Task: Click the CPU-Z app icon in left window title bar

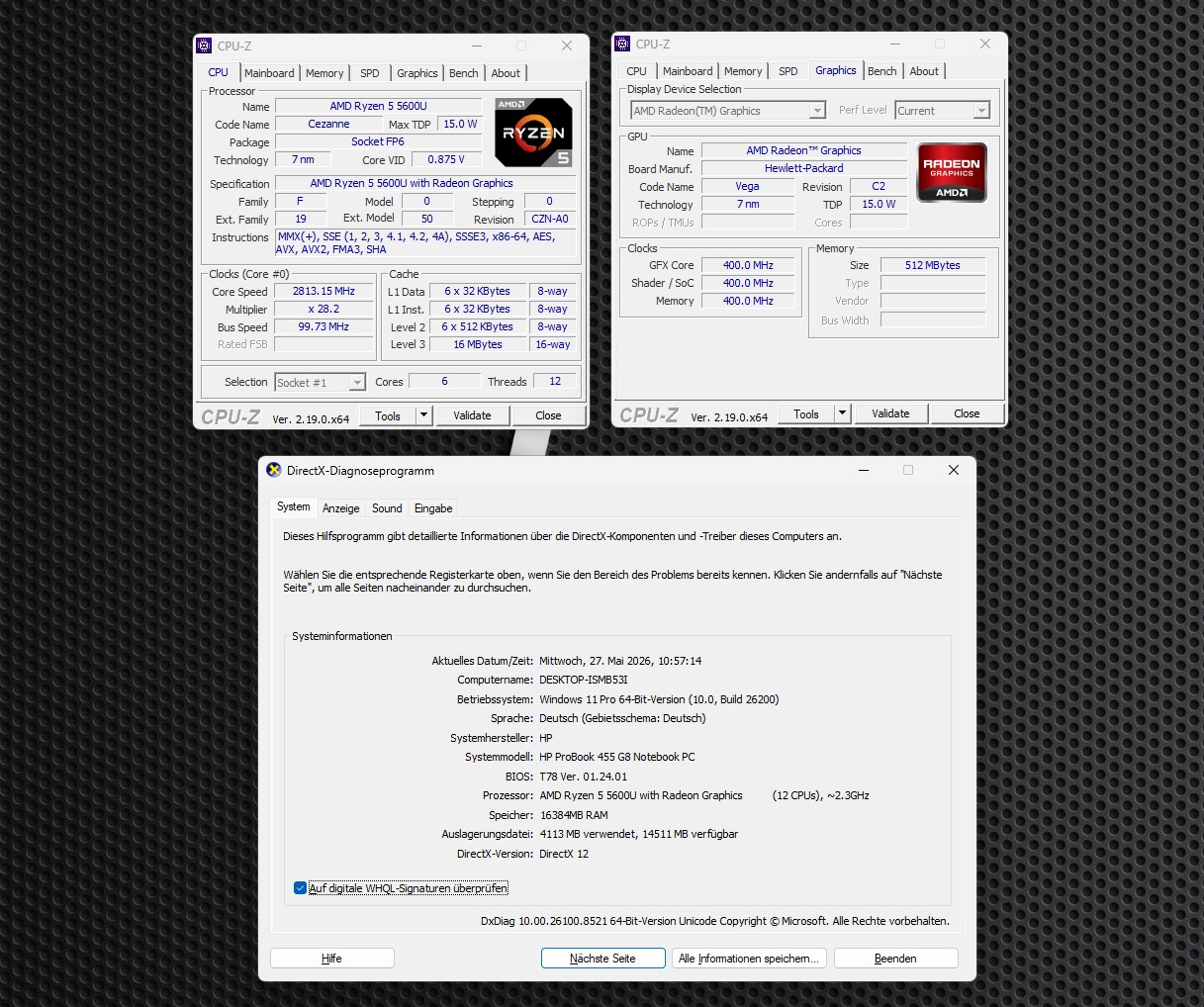Action: coord(204,46)
